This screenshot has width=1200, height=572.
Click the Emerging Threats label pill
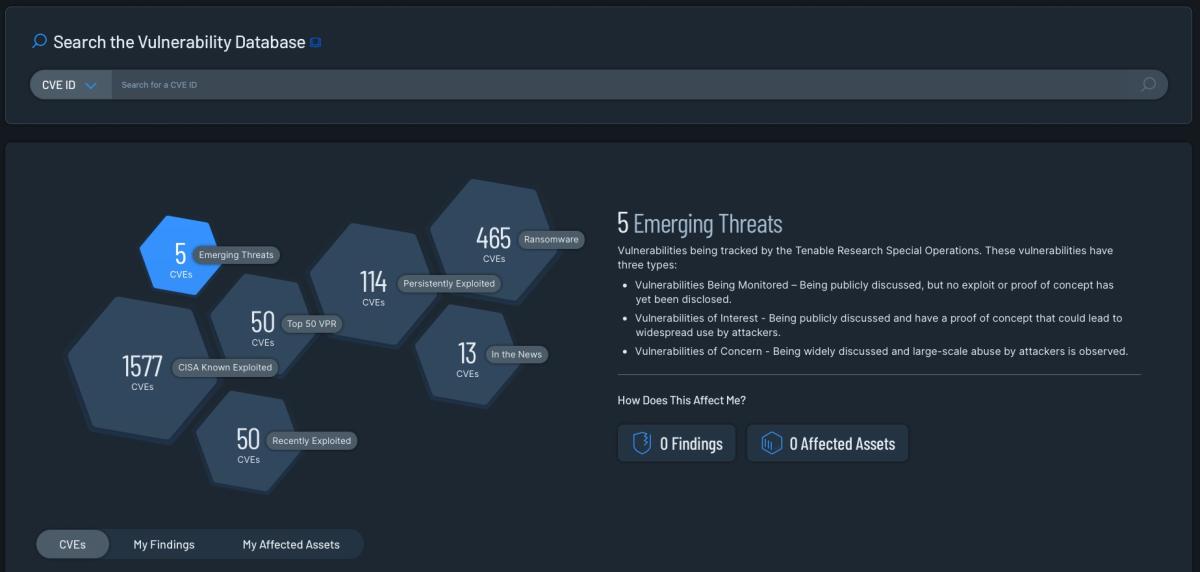[x=236, y=255]
